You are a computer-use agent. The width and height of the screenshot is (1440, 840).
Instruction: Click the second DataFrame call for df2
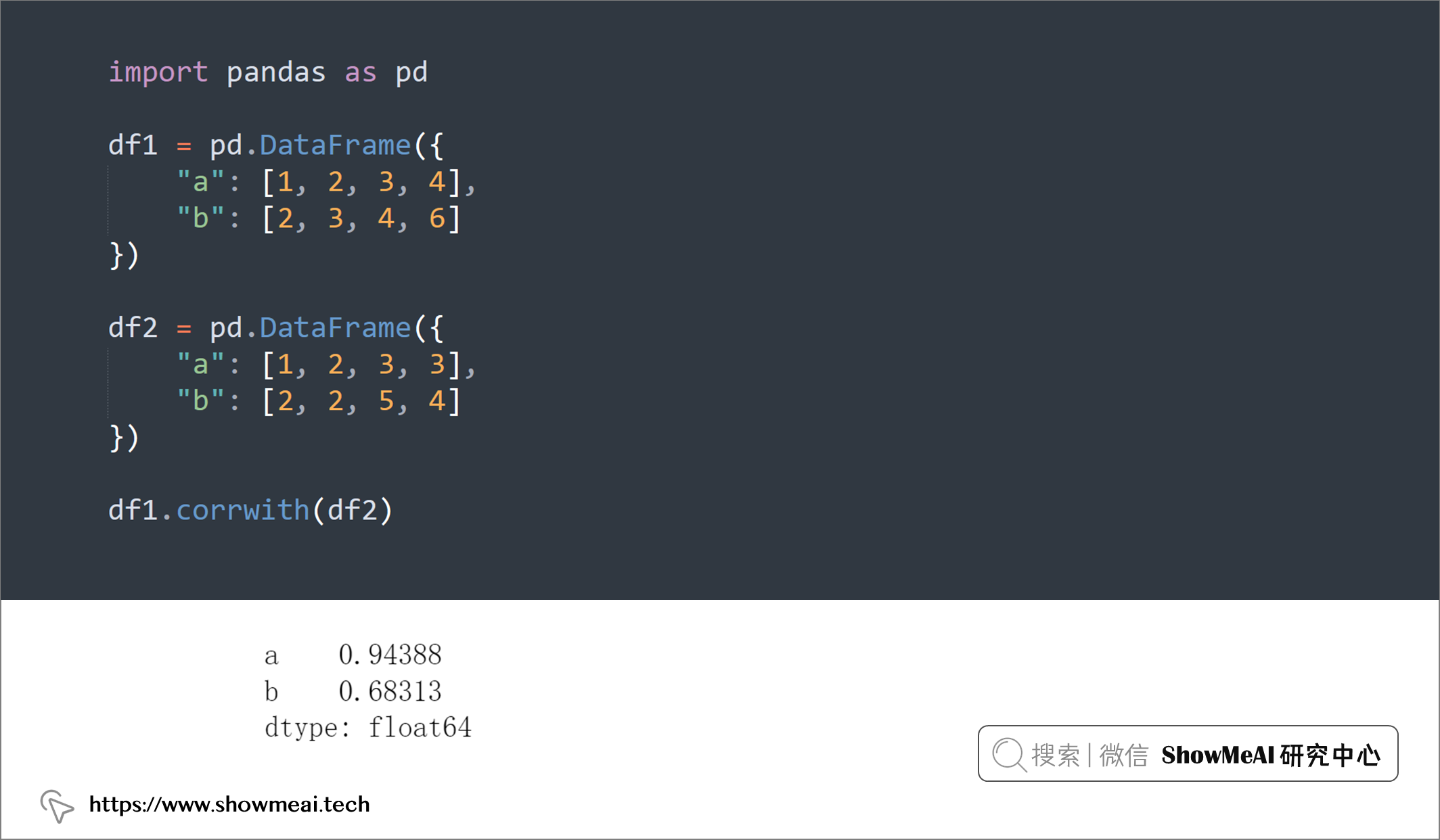336,328
